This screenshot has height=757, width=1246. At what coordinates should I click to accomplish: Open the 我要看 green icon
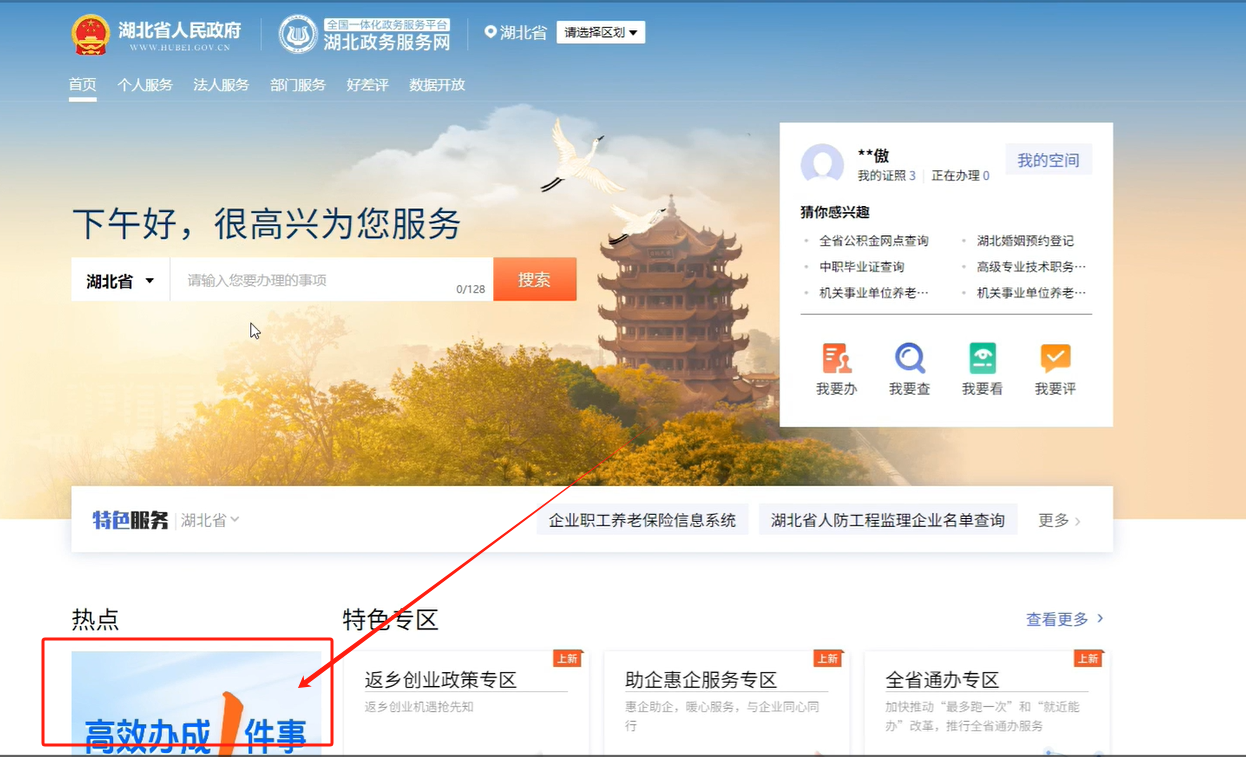click(982, 358)
